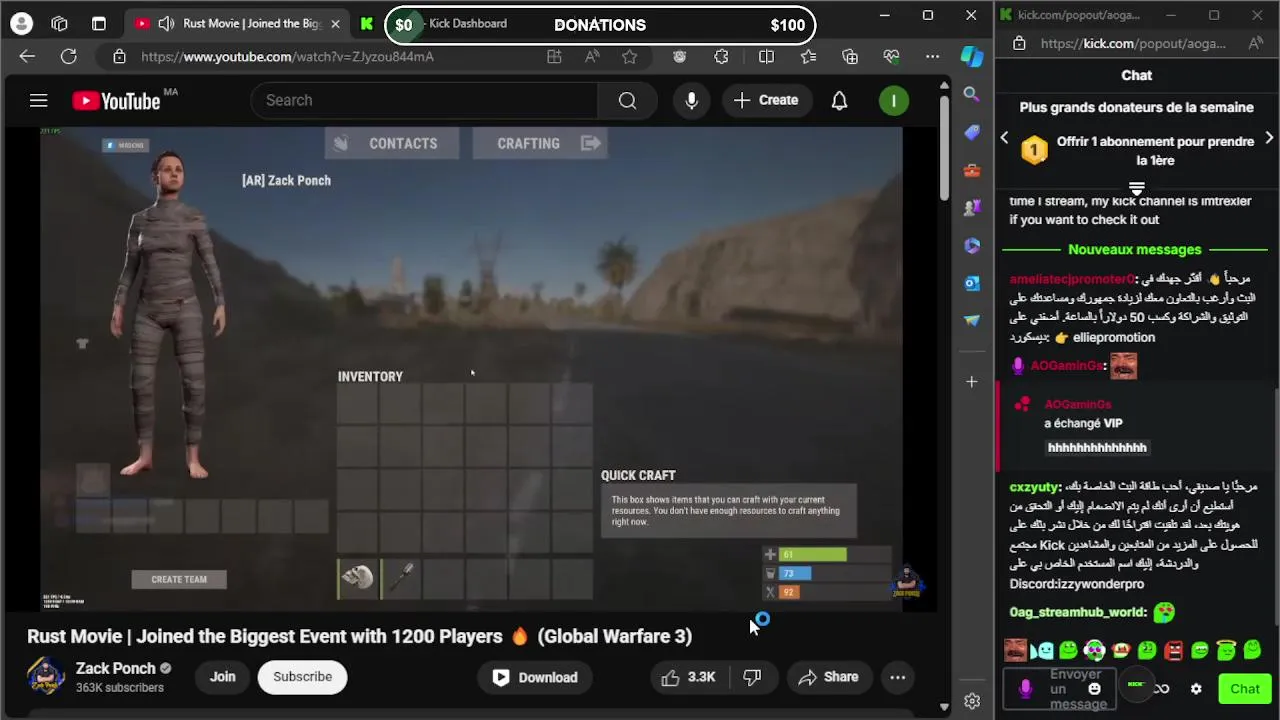
Task: Open Edge sidebar settings gear
Action: (971, 701)
